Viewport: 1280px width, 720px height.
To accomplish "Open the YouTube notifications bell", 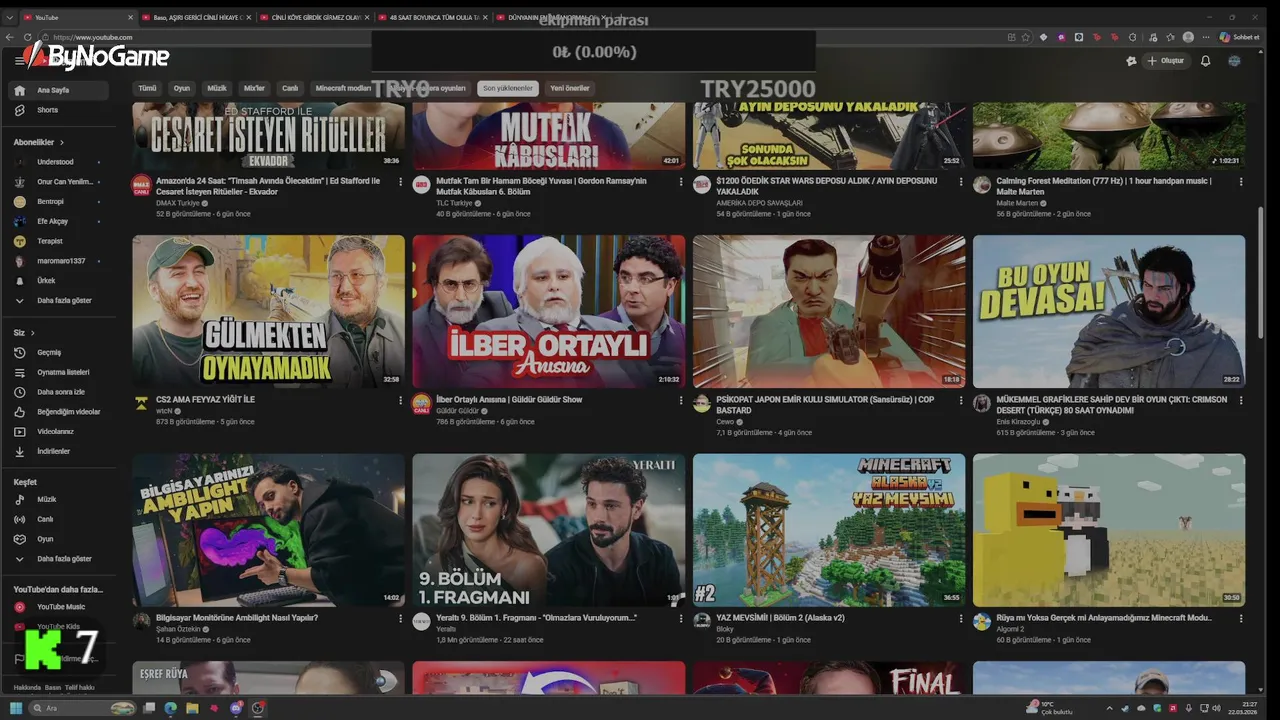I will click(x=1205, y=61).
